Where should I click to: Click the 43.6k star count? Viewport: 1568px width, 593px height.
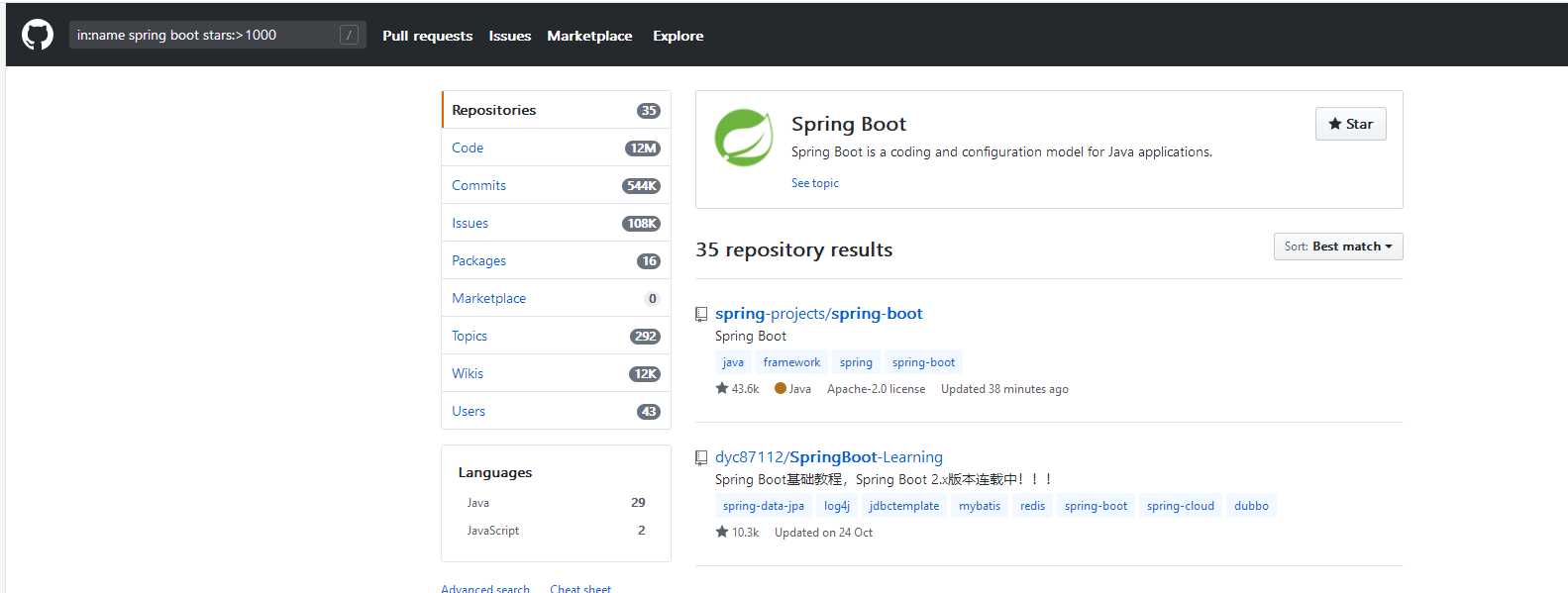[x=745, y=389]
